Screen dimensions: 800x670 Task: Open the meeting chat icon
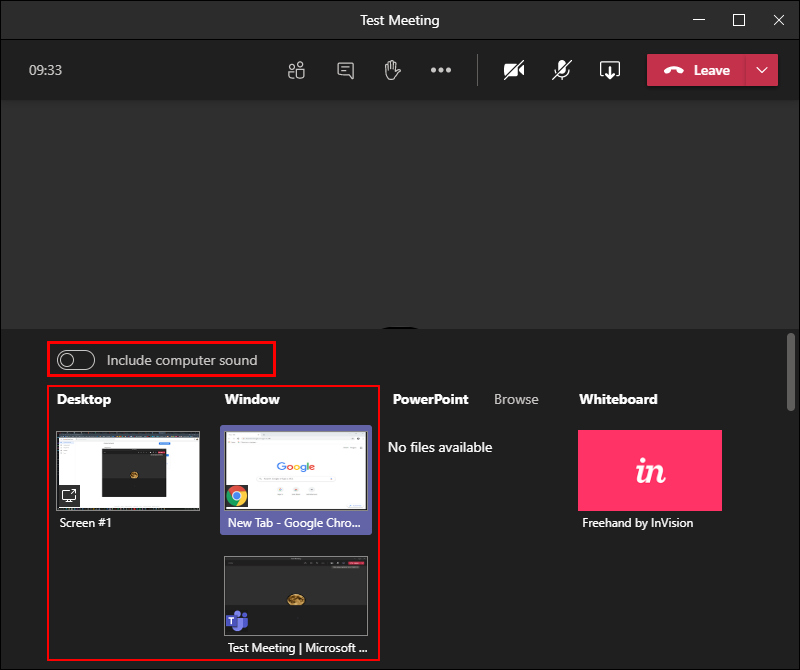point(345,70)
